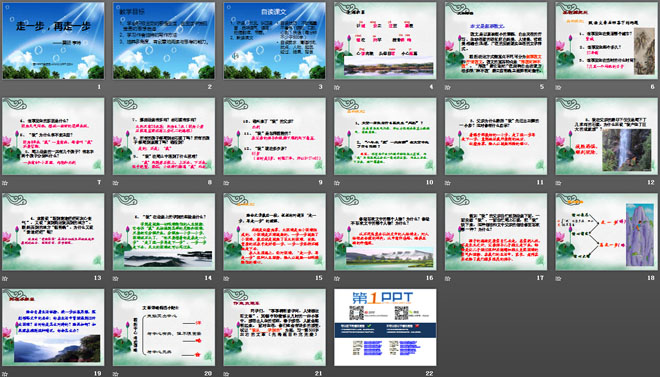The image size is (660, 377).
Task: Click slide number label '10'
Action: click(429, 183)
